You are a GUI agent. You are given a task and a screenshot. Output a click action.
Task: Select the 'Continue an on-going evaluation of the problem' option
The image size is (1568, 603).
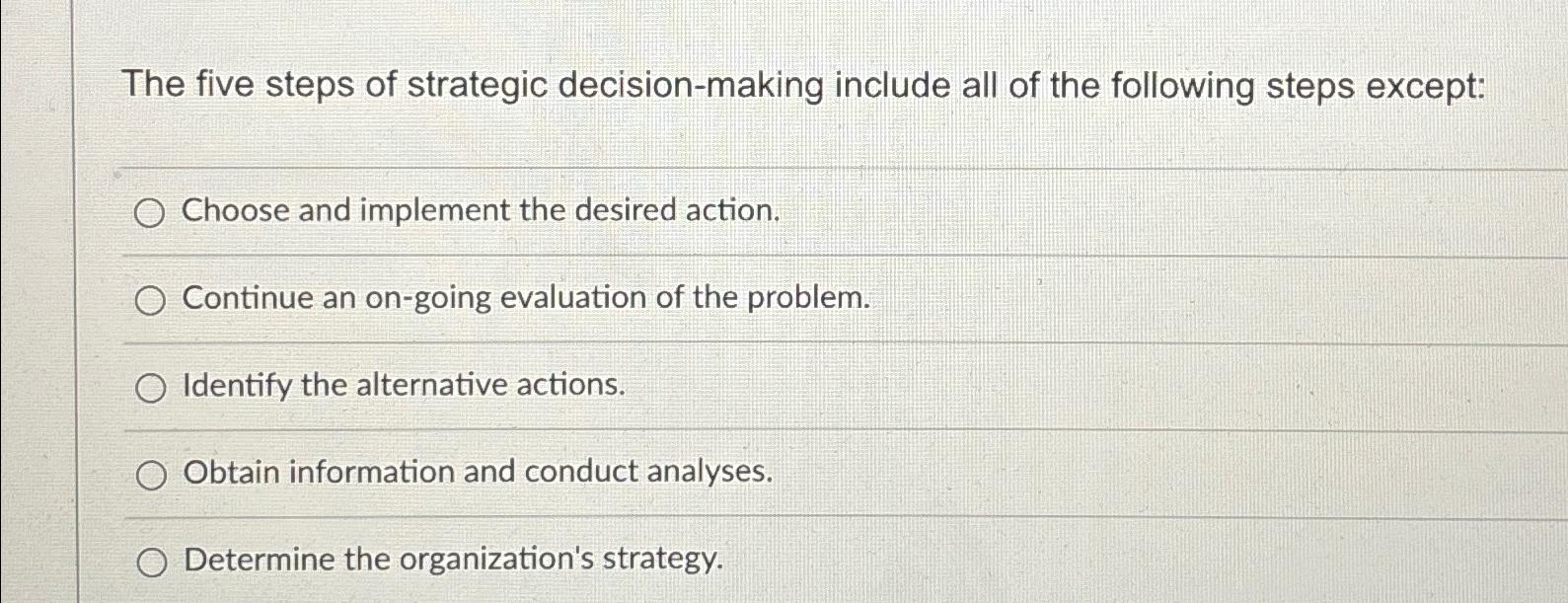pos(150,299)
